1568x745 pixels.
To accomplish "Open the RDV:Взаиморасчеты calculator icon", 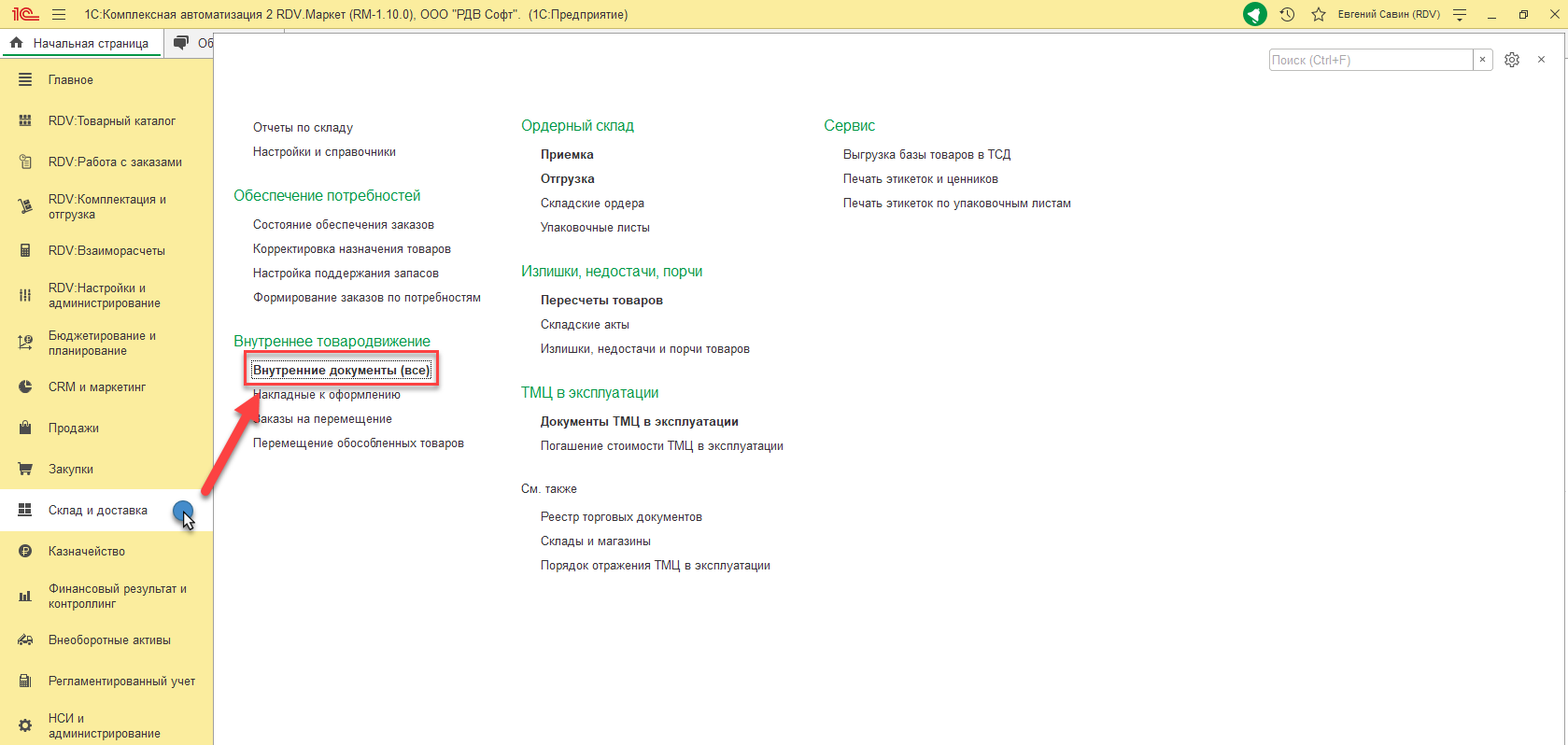I will [x=25, y=251].
